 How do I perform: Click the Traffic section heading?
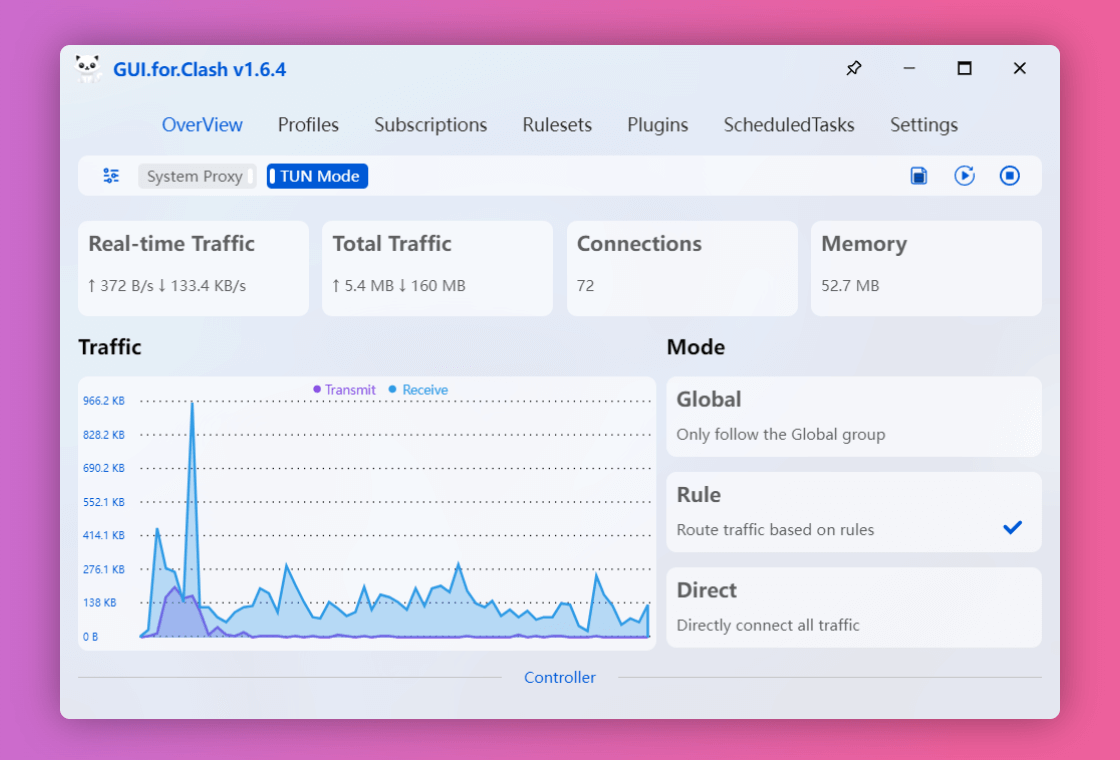point(110,347)
